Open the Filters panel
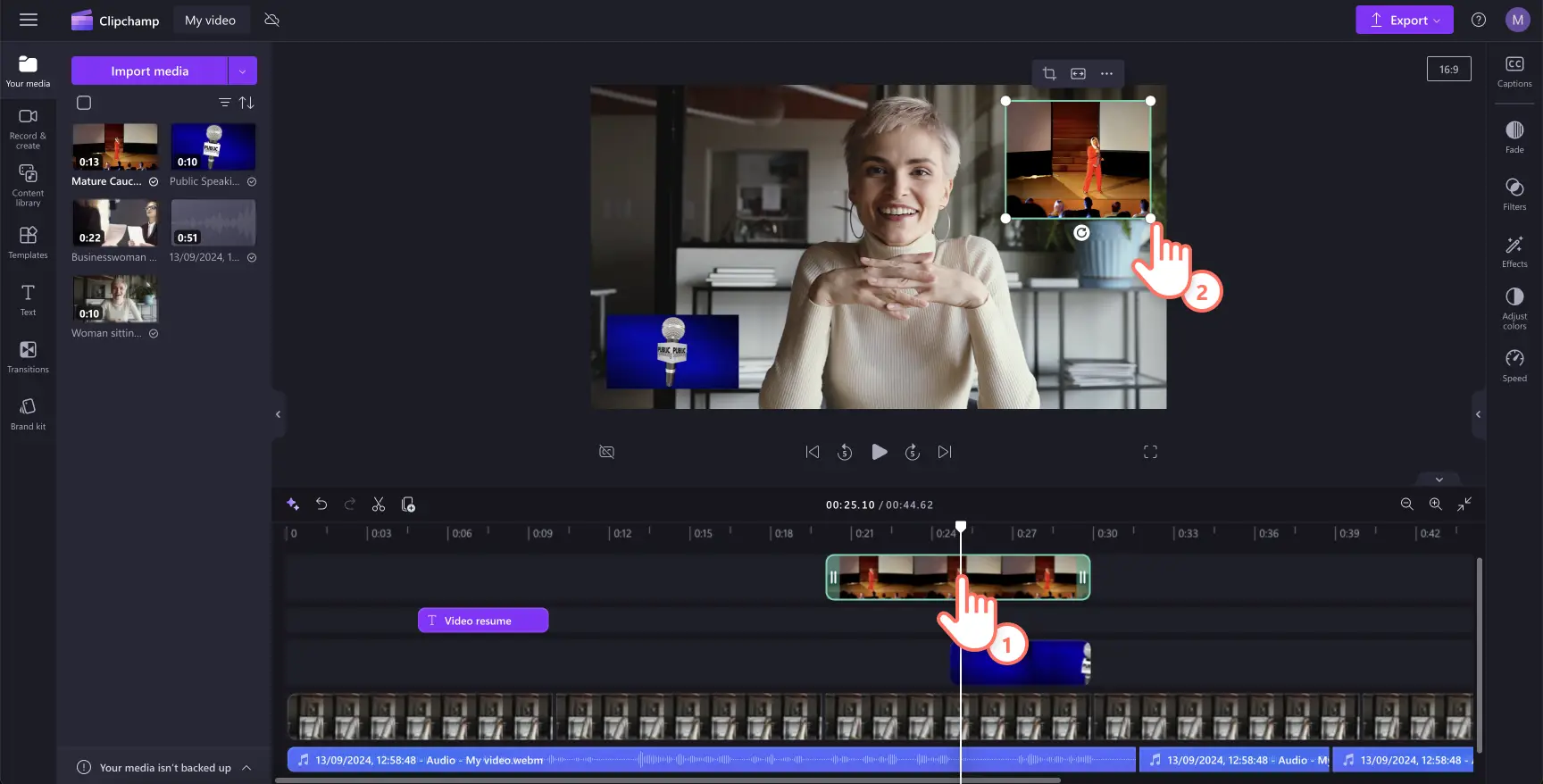Viewport: 1543px width, 784px height. click(x=1514, y=194)
